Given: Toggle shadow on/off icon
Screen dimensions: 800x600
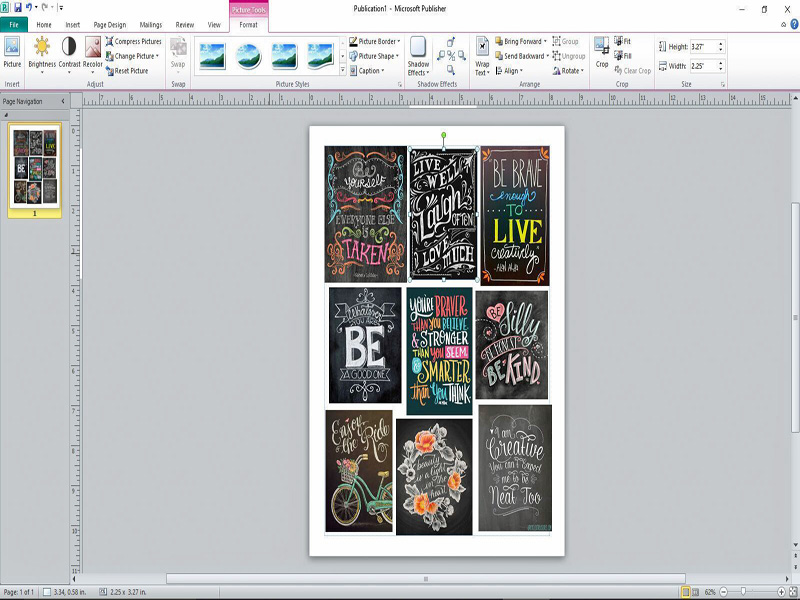Looking at the screenshot, I should pos(451,56).
